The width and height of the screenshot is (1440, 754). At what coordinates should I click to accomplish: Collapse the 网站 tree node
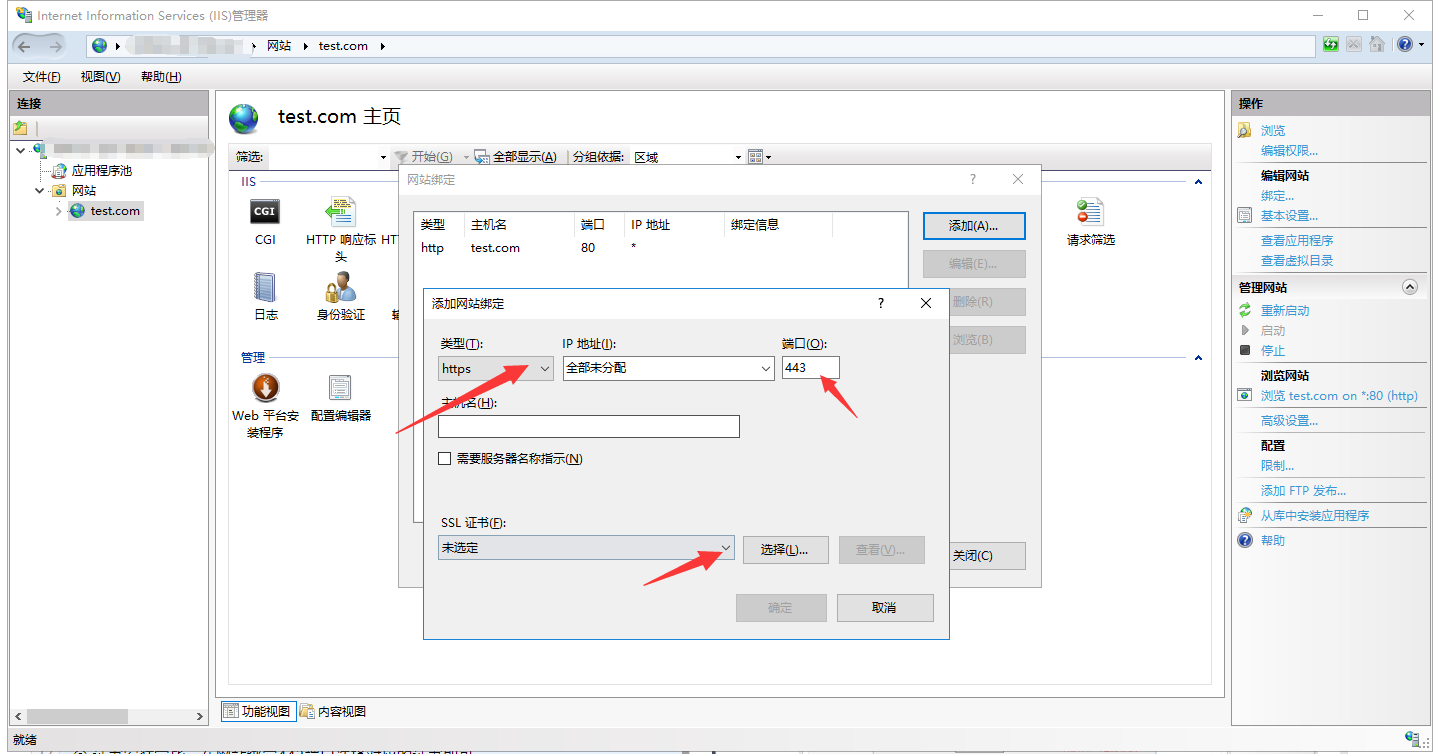tap(40, 190)
